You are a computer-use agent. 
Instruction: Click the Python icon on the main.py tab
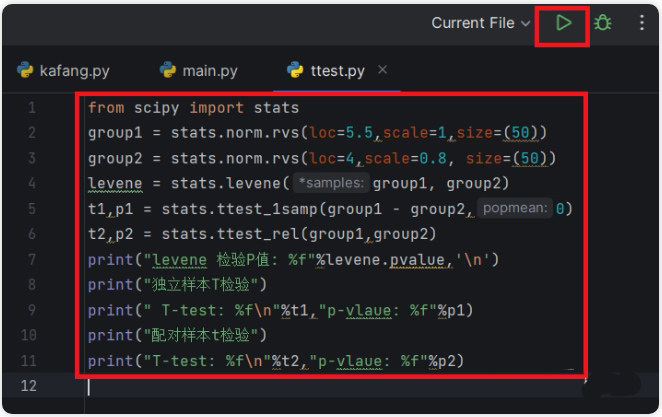168,71
